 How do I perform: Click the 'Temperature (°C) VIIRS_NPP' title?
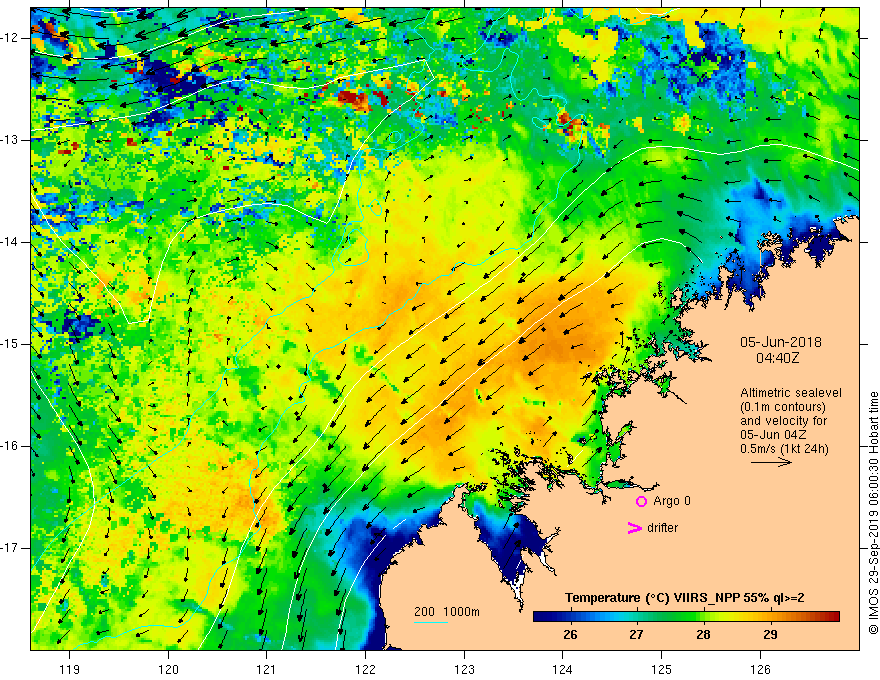(652, 598)
